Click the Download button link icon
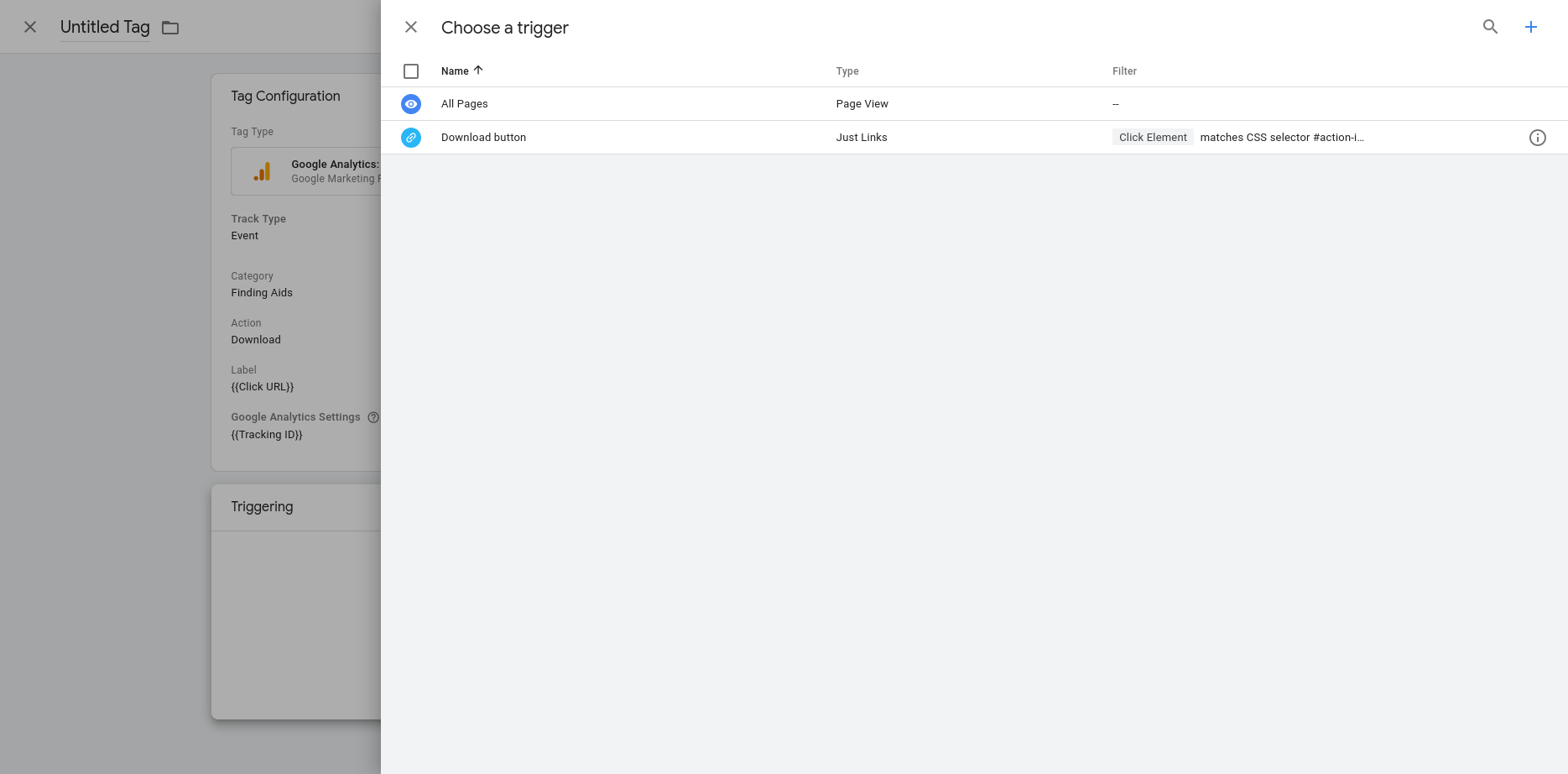Viewport: 1568px width, 774px height. tap(411, 138)
